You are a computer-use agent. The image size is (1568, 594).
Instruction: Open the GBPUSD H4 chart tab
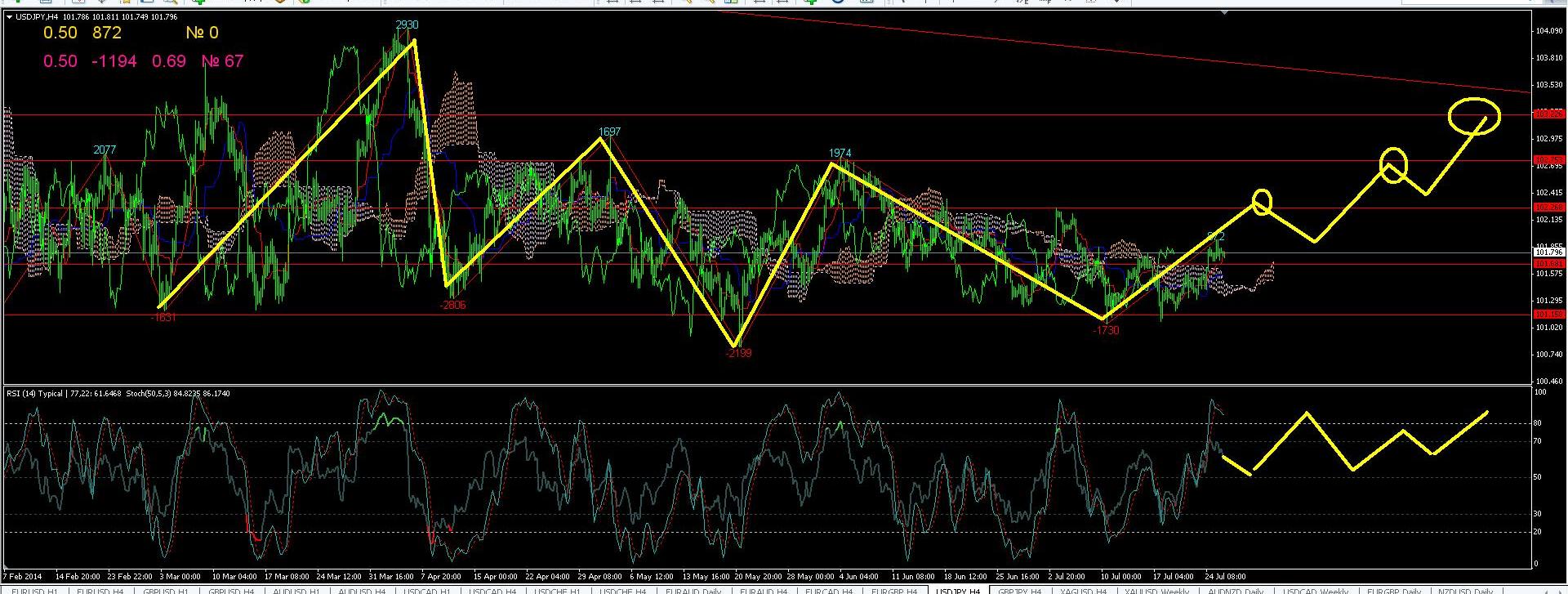pos(231,590)
